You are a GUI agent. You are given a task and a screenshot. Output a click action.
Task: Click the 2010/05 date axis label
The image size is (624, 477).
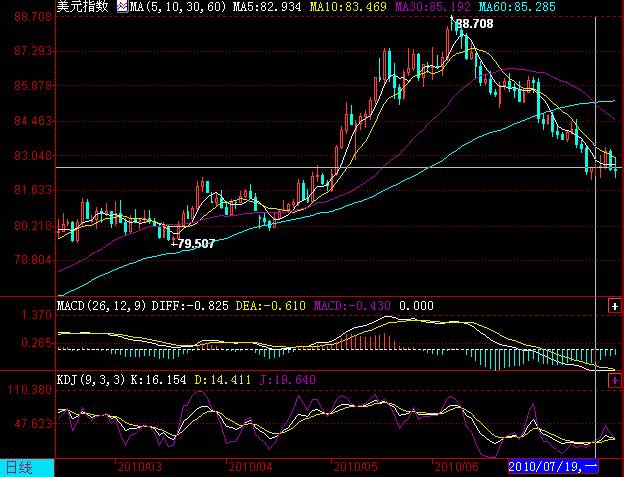(355, 466)
